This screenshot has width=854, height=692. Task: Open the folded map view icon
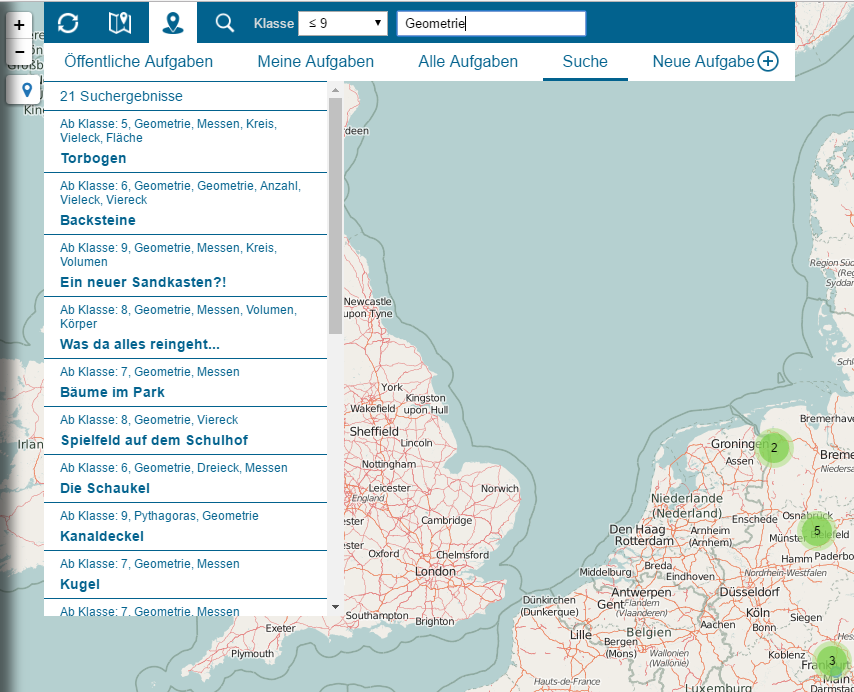tap(120, 22)
